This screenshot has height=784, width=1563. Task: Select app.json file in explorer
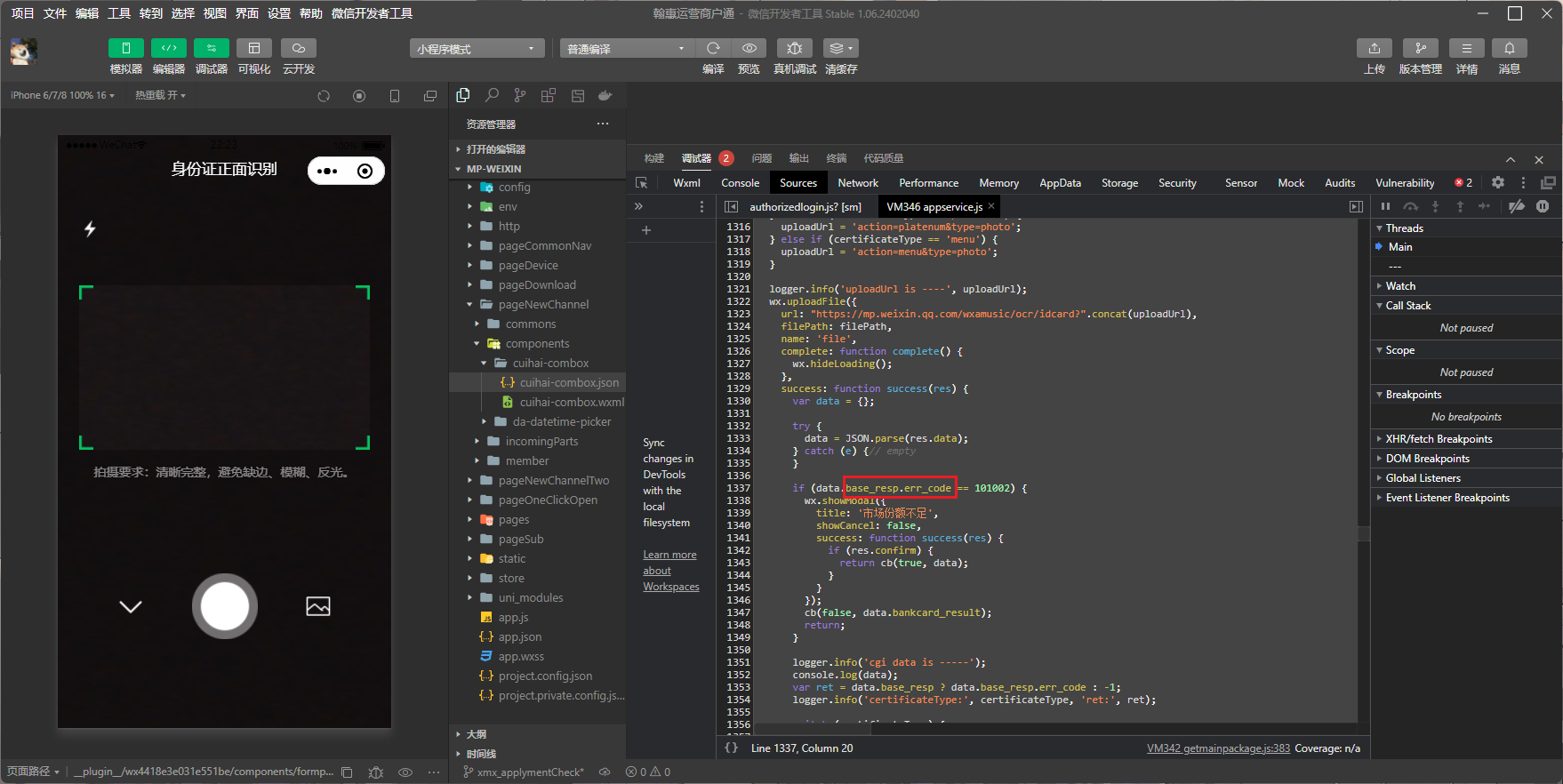[x=519, y=636]
